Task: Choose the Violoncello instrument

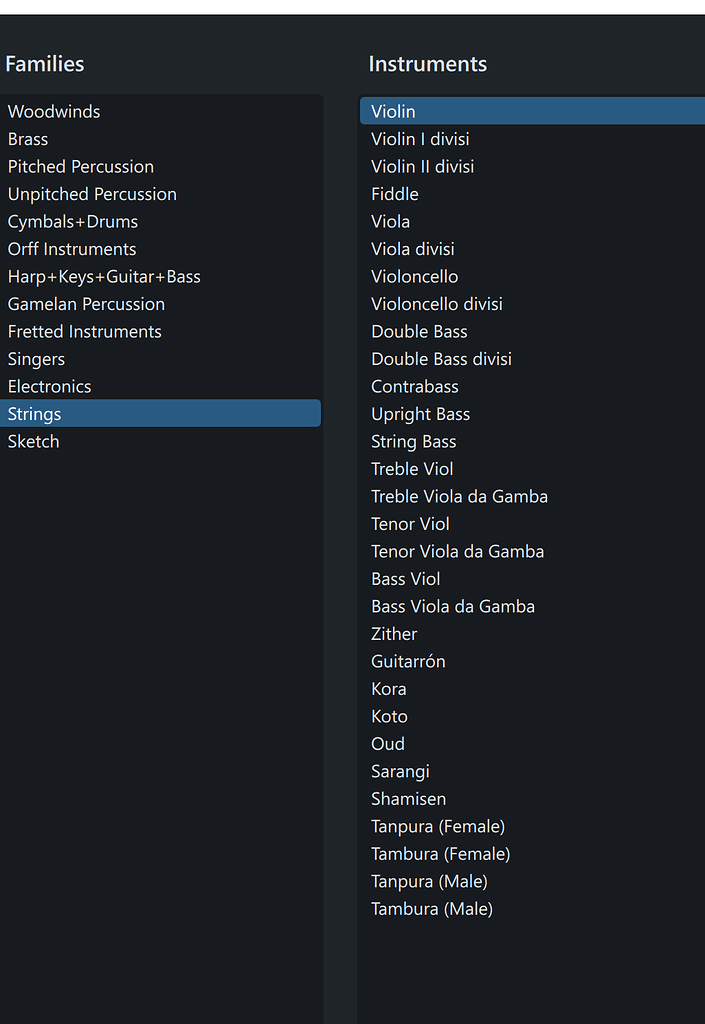Action: pos(415,276)
